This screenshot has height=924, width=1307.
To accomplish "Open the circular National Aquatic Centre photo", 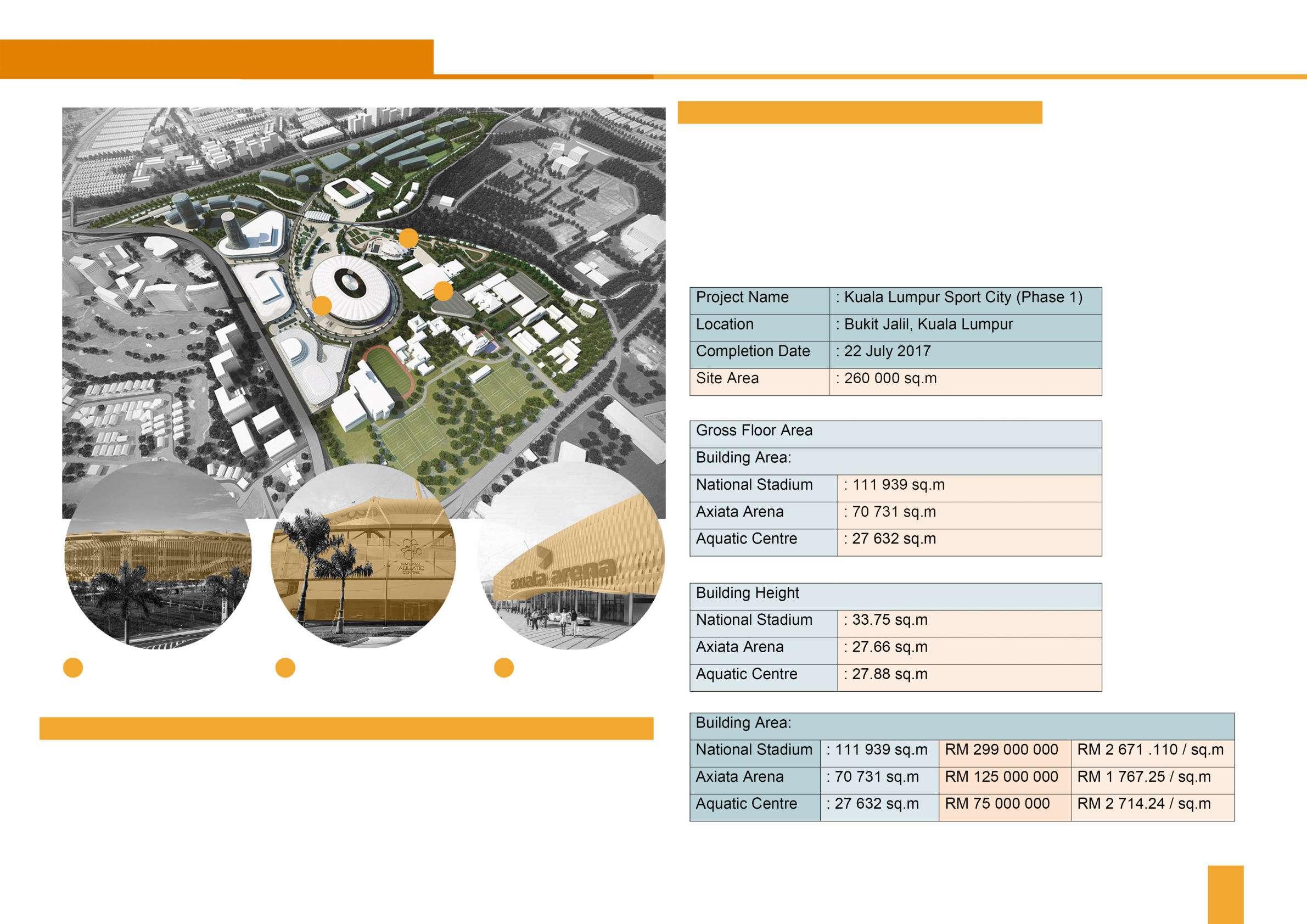I will [x=363, y=564].
